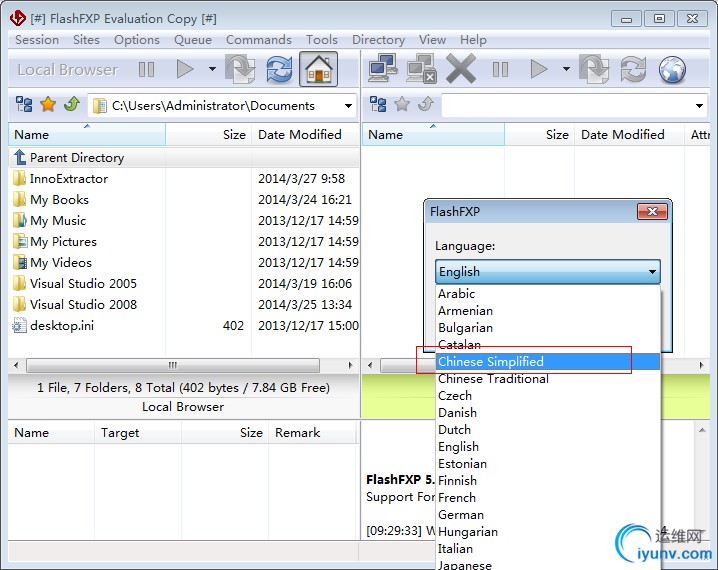Click the remote favorites star icon
Viewport: 718px width, 570px height.
coord(402,104)
